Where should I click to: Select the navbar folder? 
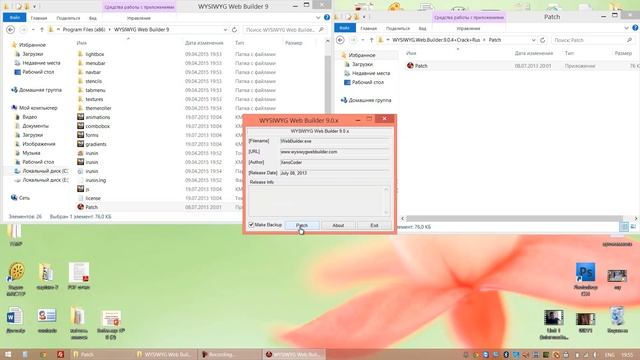tap(93, 72)
